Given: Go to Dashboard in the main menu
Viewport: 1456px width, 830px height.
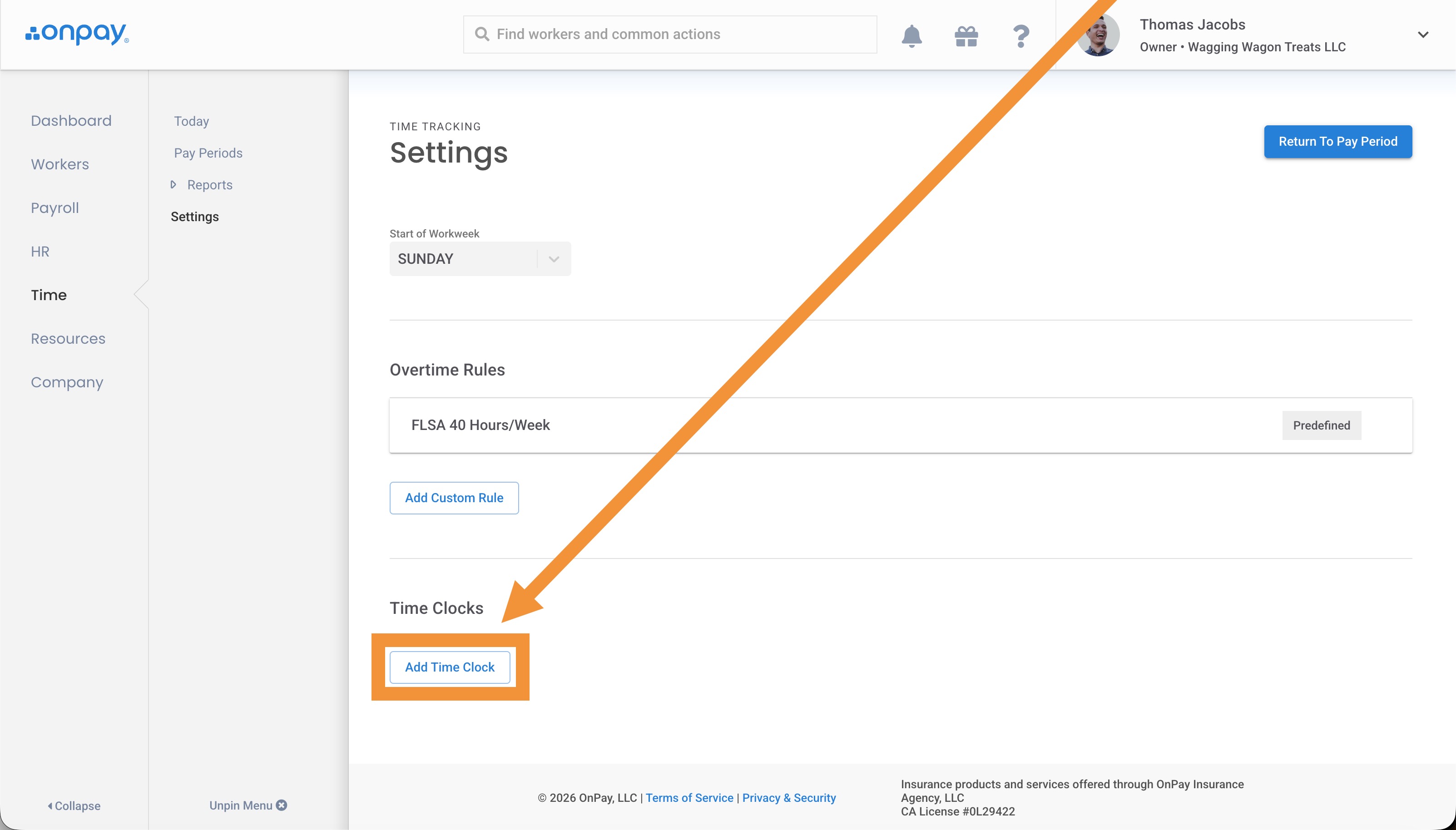Looking at the screenshot, I should coord(71,121).
